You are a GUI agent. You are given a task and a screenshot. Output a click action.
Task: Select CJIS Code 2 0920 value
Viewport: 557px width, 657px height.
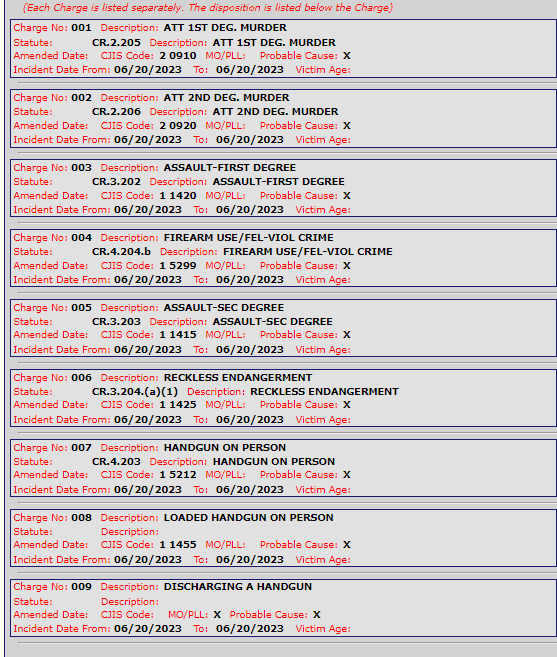tap(178, 126)
